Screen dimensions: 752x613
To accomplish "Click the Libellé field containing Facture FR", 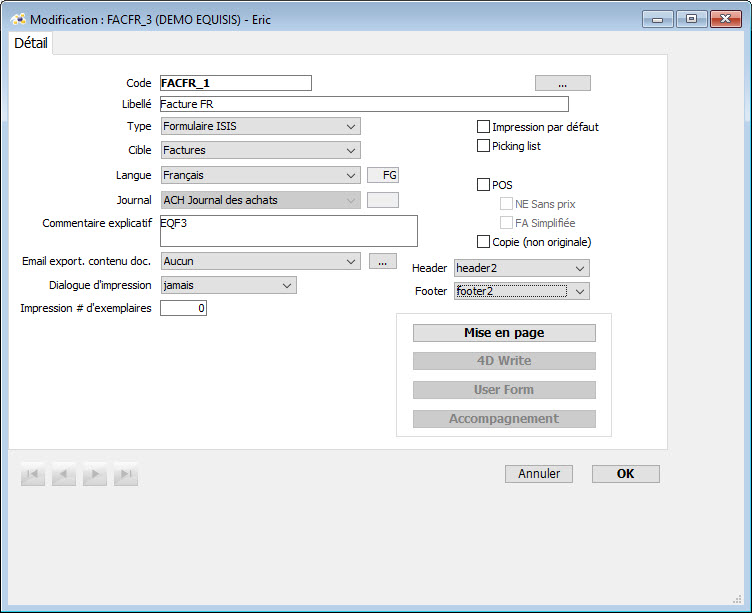I will click(363, 104).
